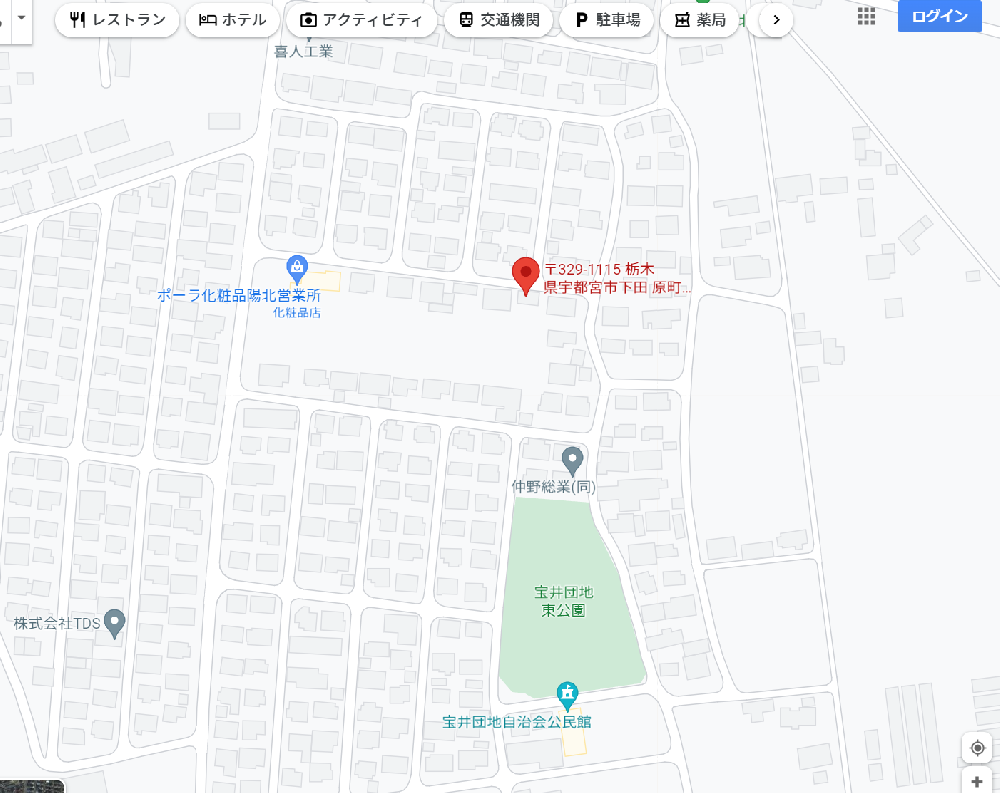Zoom in with the plus button
Image resolution: width=1000 pixels, height=793 pixels.
click(977, 782)
